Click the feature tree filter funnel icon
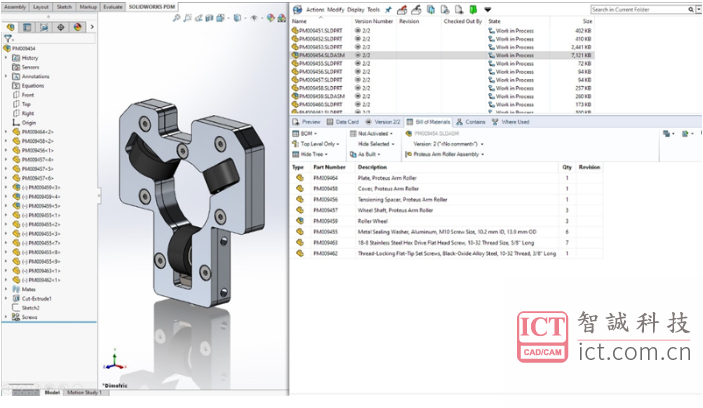The image size is (703, 408). pos(8,39)
